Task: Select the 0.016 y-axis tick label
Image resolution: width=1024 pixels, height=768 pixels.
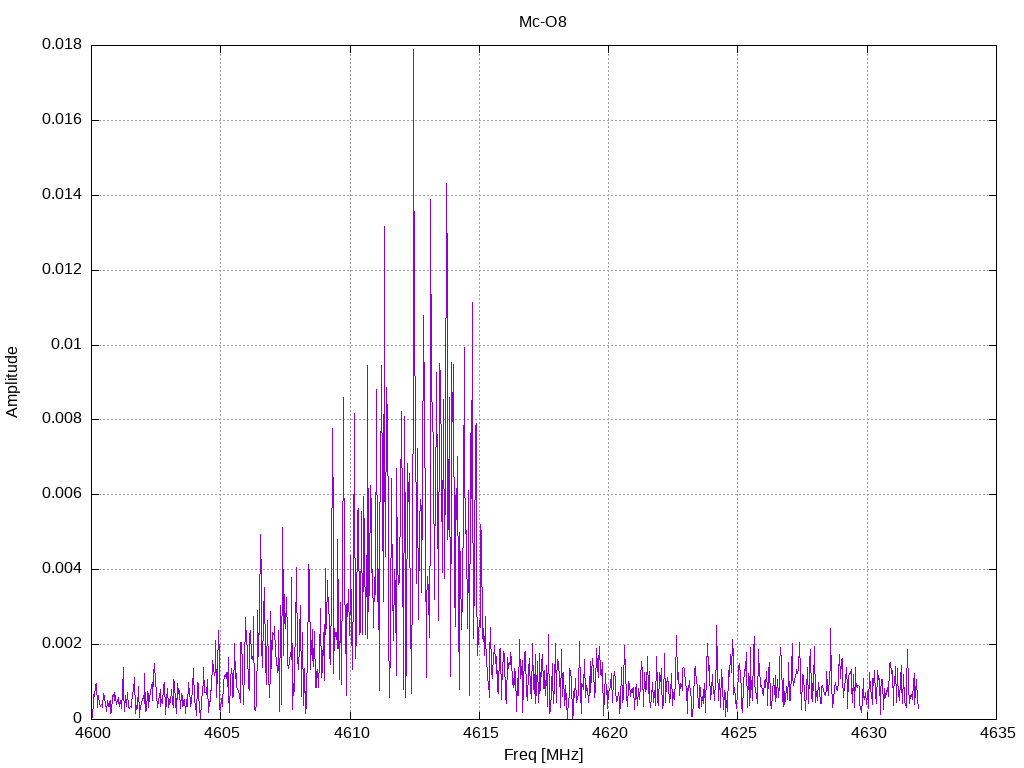Action: coord(61,120)
